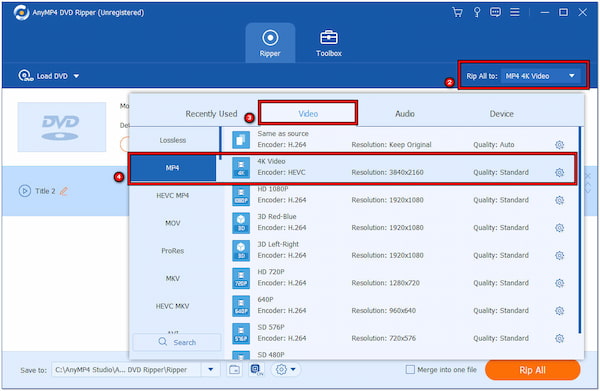Rename Title 2 with pencil icon
Screen dimensions: 600x391
(x=64, y=191)
